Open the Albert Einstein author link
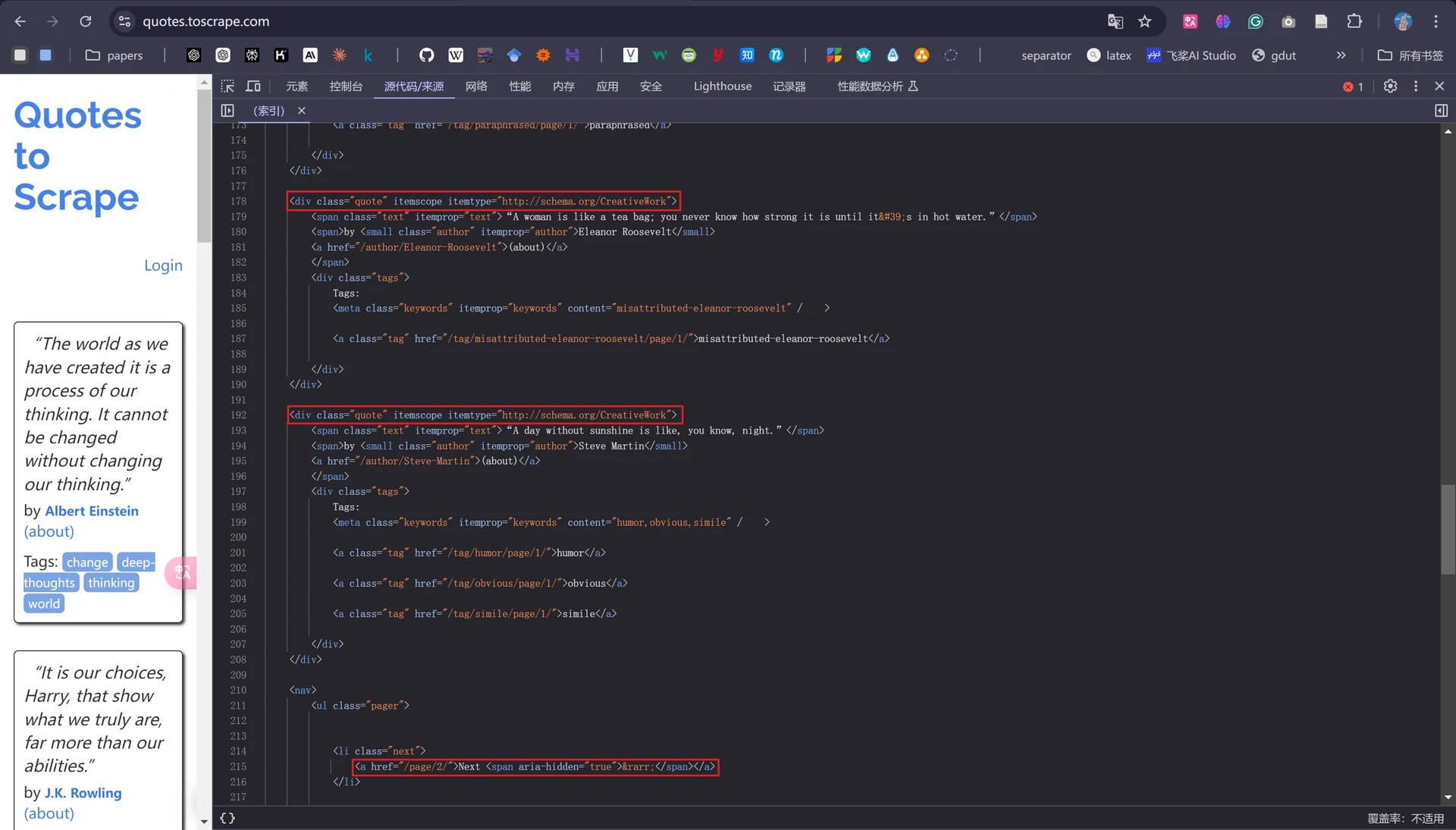The height and width of the screenshot is (830, 1456). click(x=92, y=511)
